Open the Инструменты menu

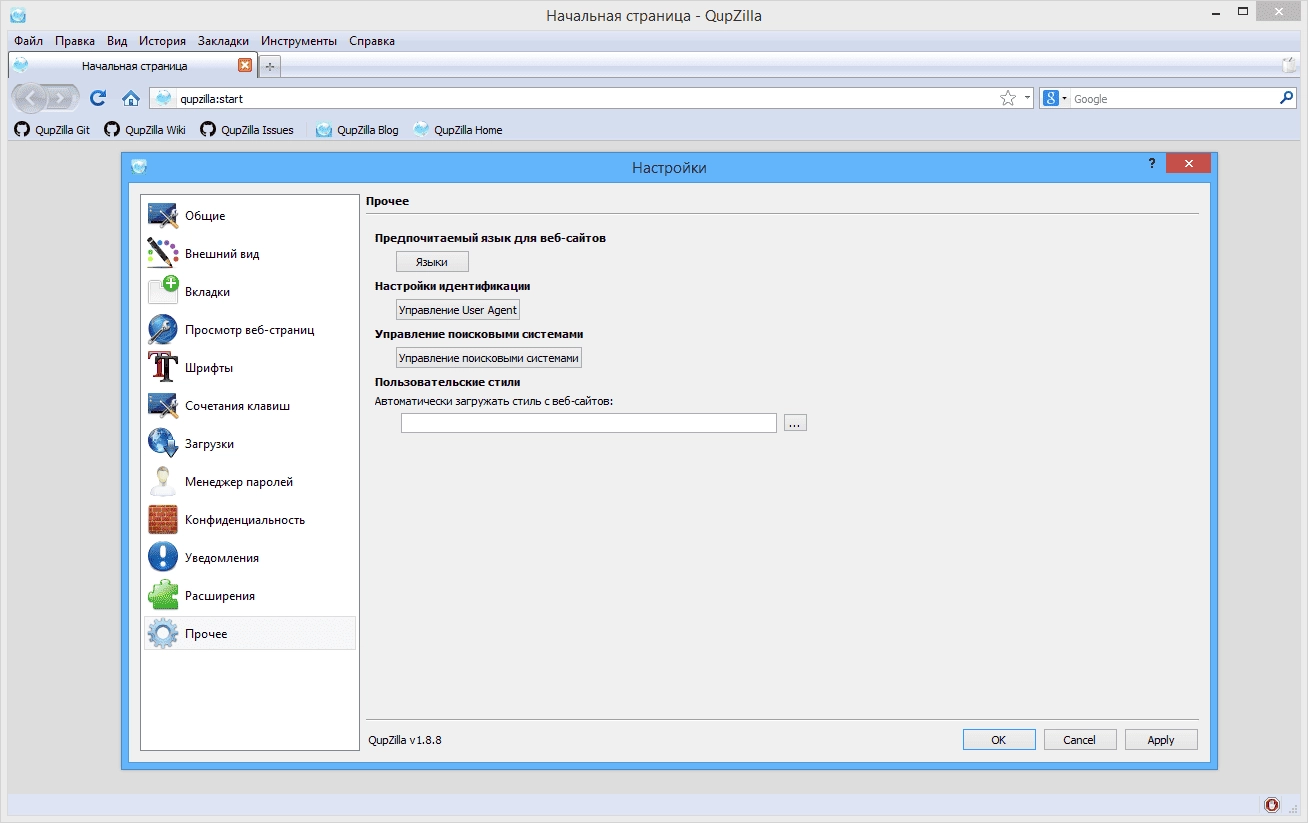click(x=299, y=41)
